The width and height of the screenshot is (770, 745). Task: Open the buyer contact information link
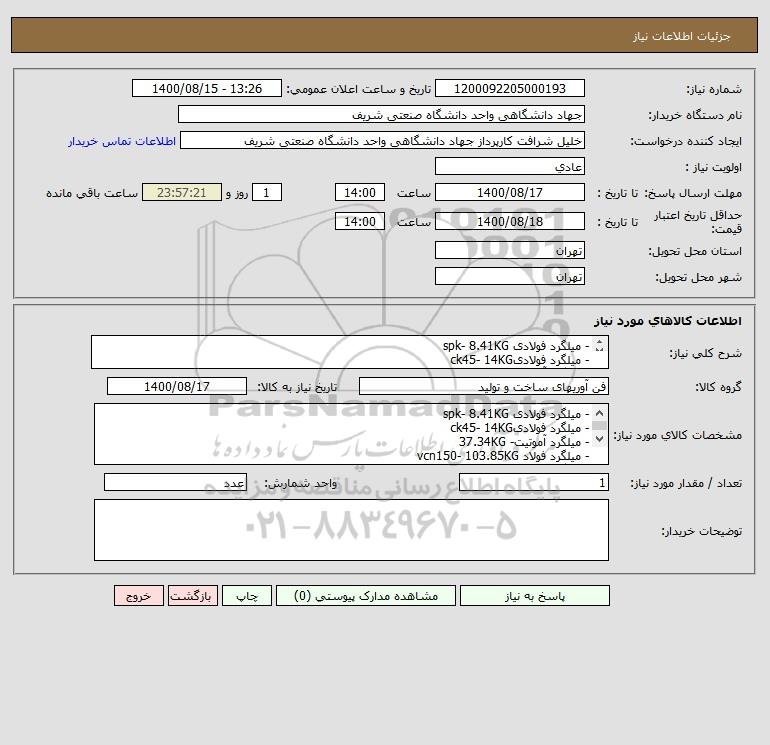(122, 141)
